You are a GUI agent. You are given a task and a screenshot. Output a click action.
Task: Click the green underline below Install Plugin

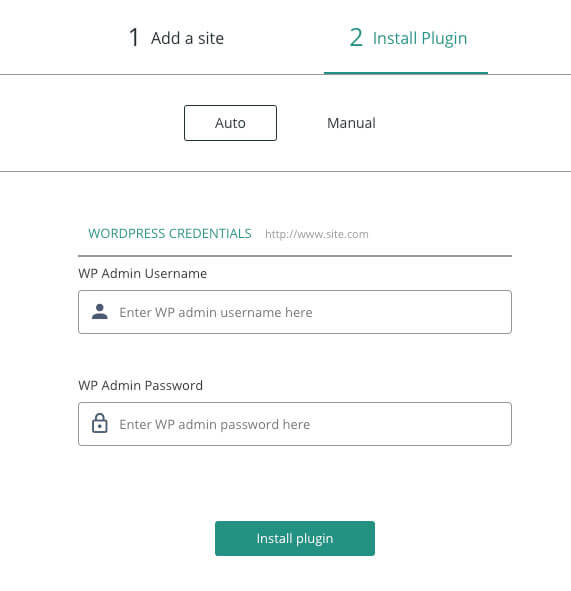[x=406, y=73]
